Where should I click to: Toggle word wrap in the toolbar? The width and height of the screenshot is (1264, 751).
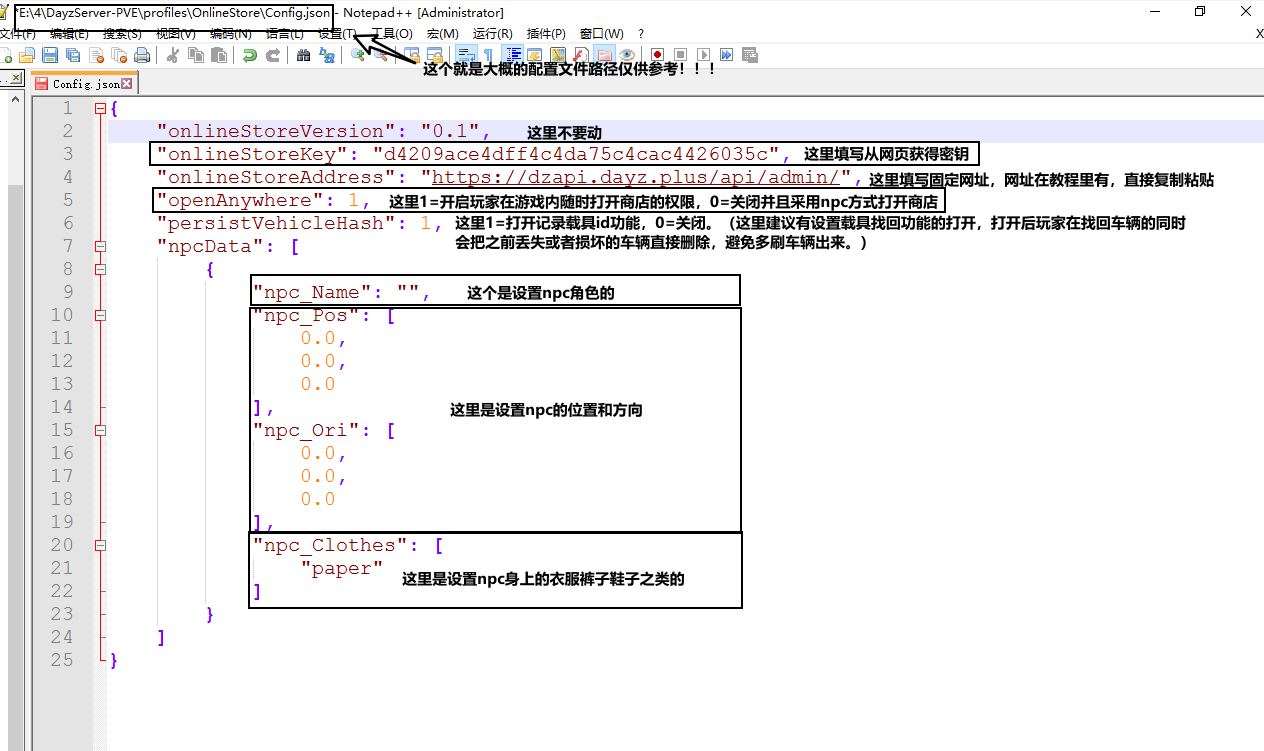click(465, 55)
